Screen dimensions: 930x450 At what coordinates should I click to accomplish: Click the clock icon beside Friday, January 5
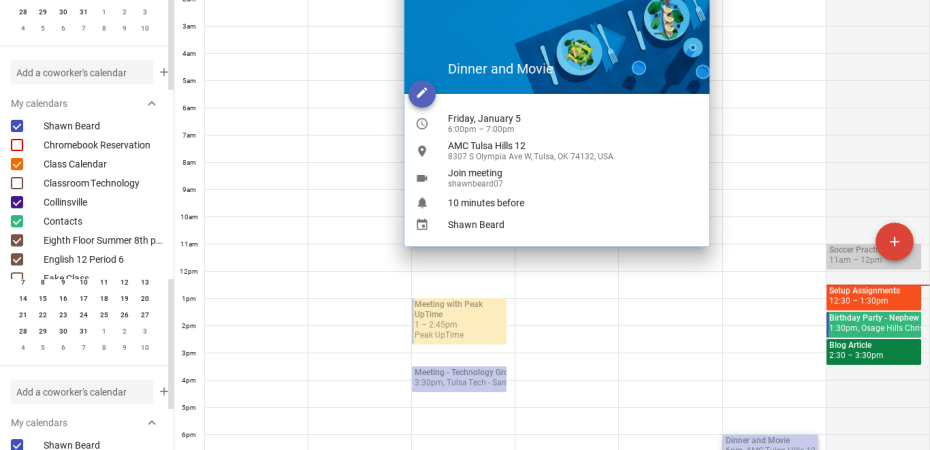point(422,124)
